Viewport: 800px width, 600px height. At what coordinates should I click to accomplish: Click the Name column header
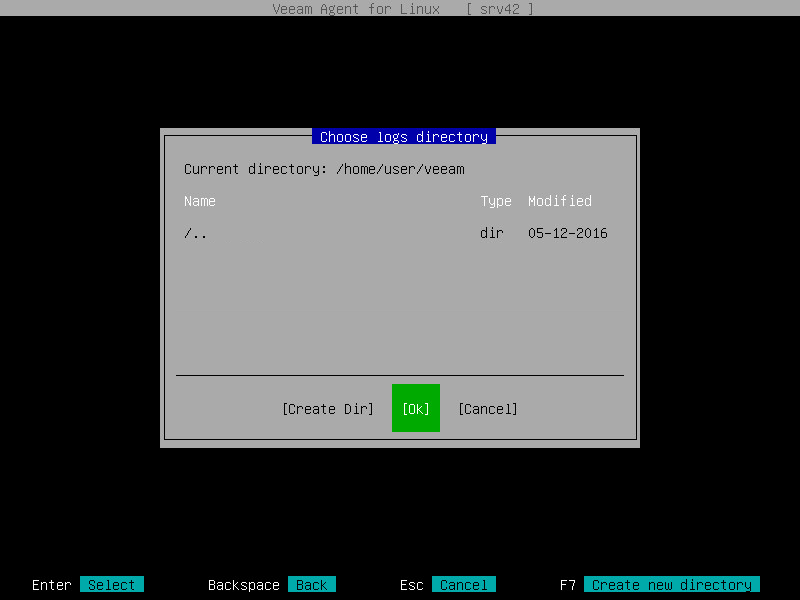pyautogui.click(x=199, y=201)
